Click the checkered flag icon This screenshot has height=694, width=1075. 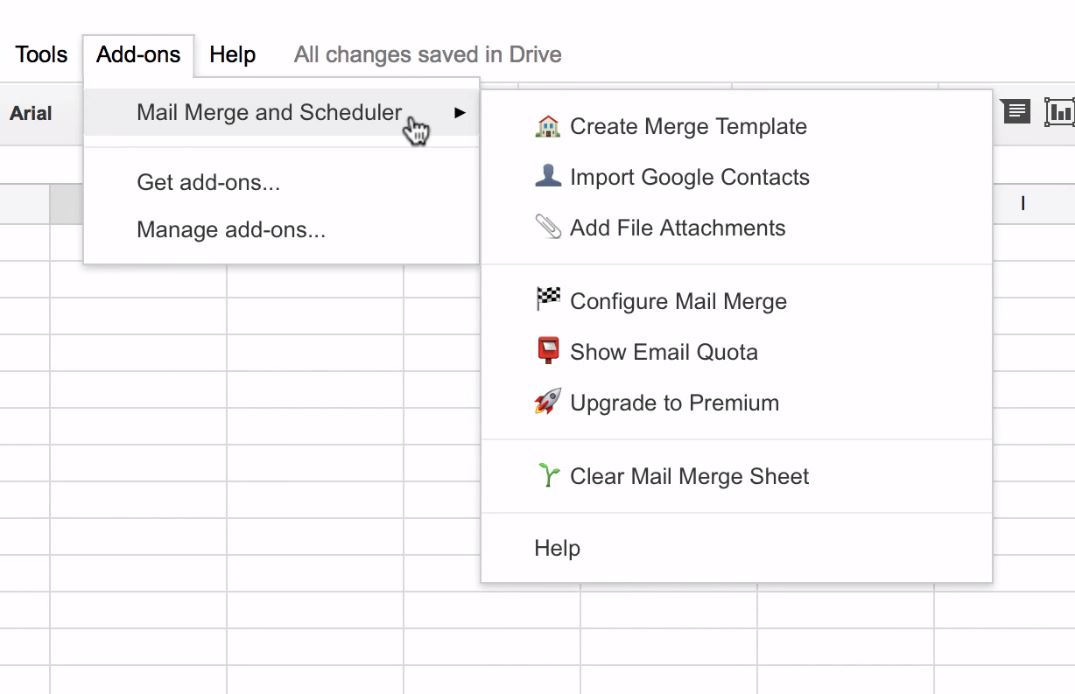pyautogui.click(x=548, y=299)
